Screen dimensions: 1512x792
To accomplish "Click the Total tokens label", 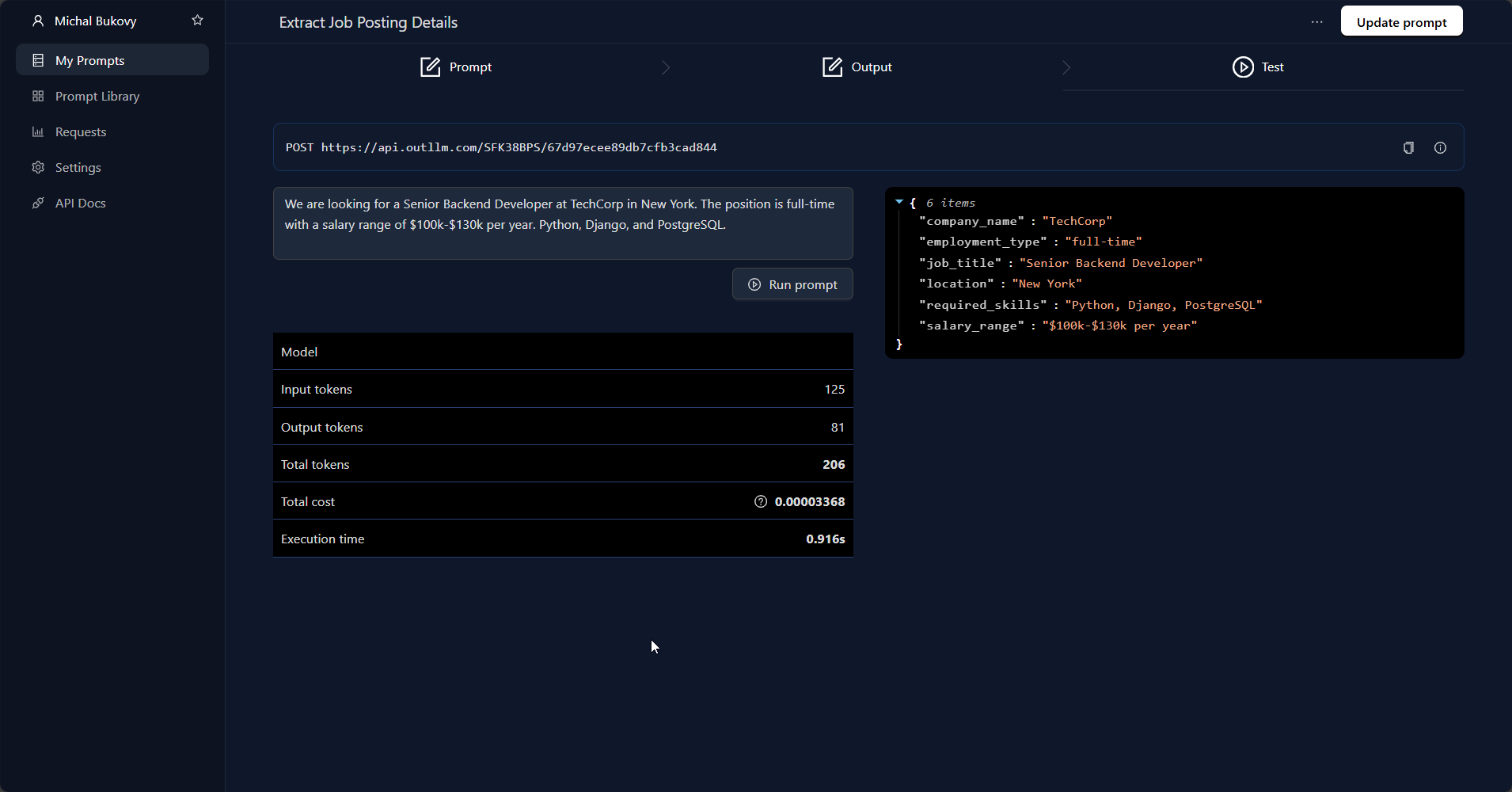I will 315,464.
